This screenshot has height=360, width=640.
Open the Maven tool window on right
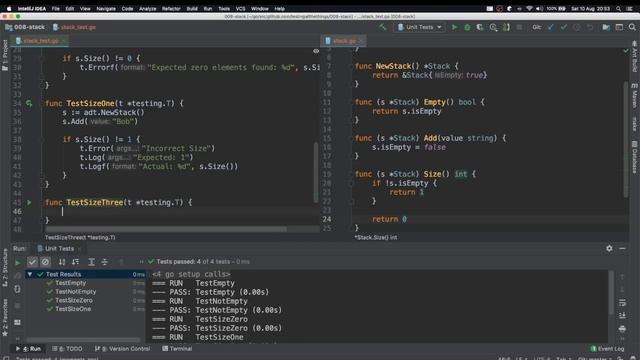coord(634,96)
